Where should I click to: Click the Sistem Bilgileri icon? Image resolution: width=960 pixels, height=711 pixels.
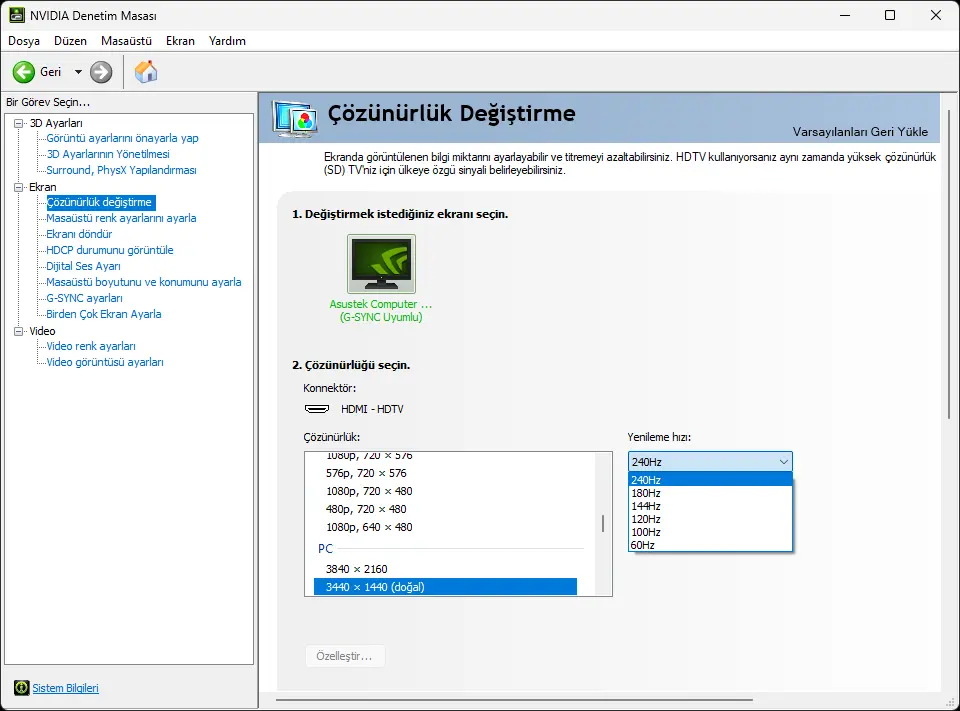(21, 688)
